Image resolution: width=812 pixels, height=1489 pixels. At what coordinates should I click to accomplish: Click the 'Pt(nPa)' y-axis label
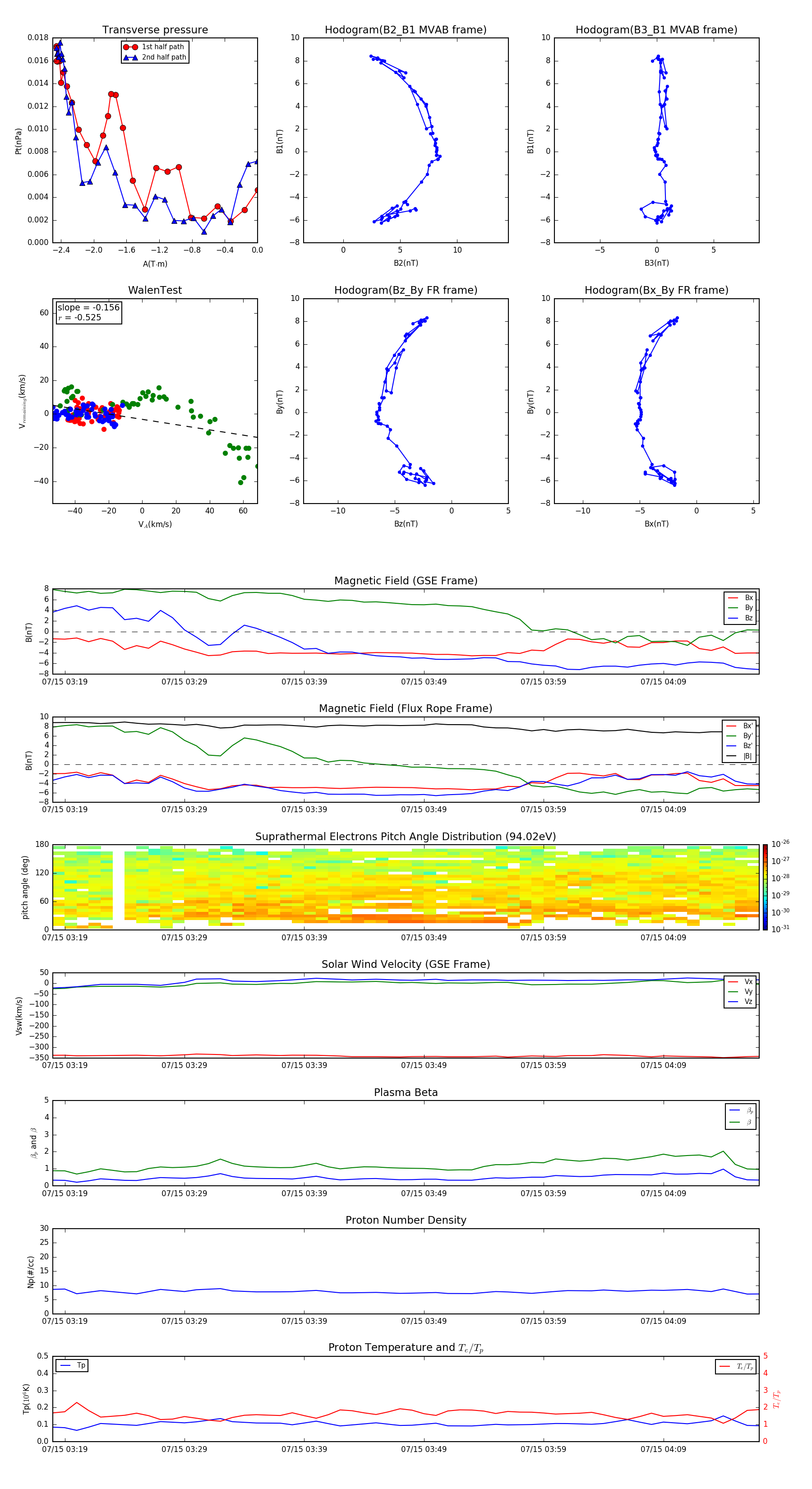click(x=18, y=141)
